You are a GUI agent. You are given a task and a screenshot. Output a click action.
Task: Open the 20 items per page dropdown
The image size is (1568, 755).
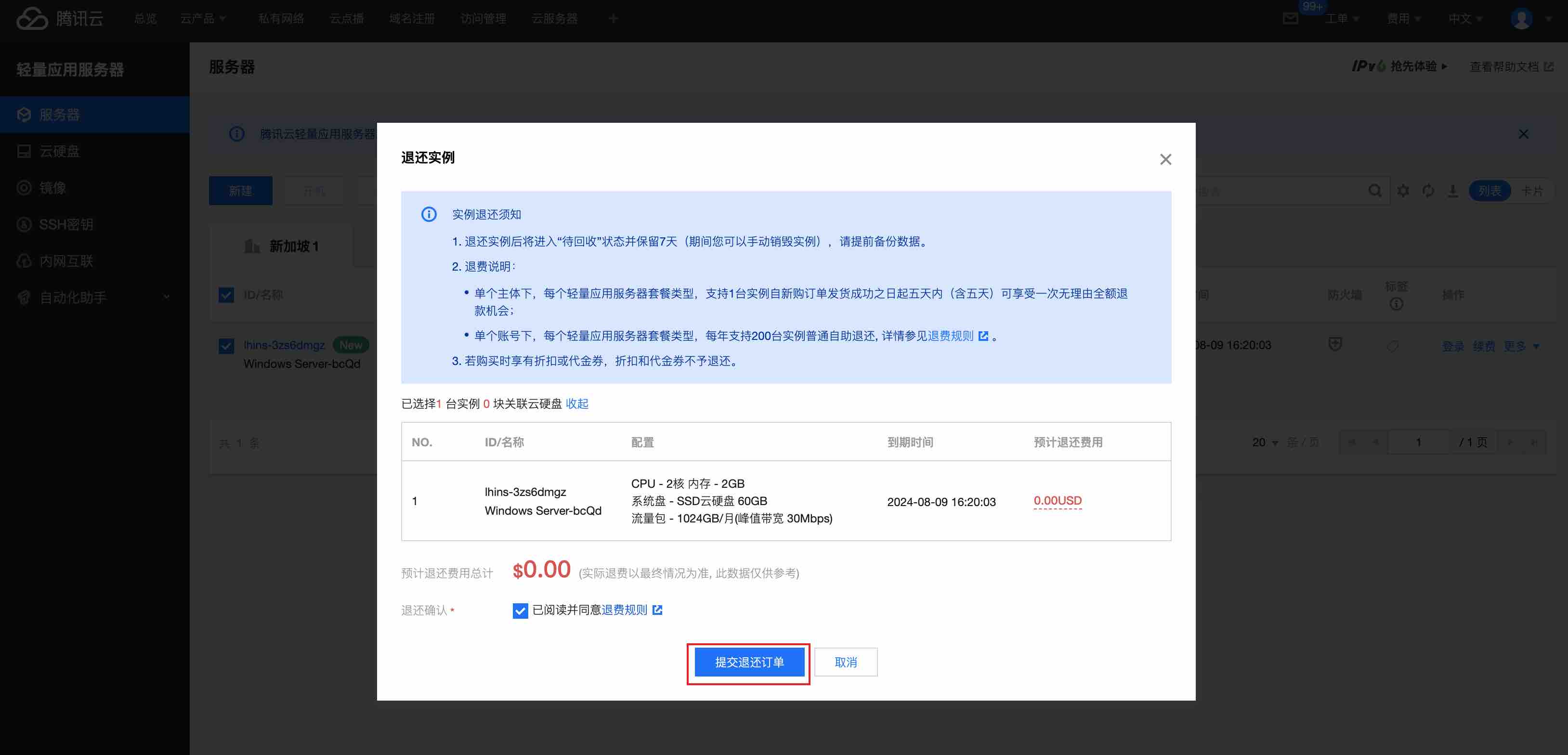tap(1265, 443)
